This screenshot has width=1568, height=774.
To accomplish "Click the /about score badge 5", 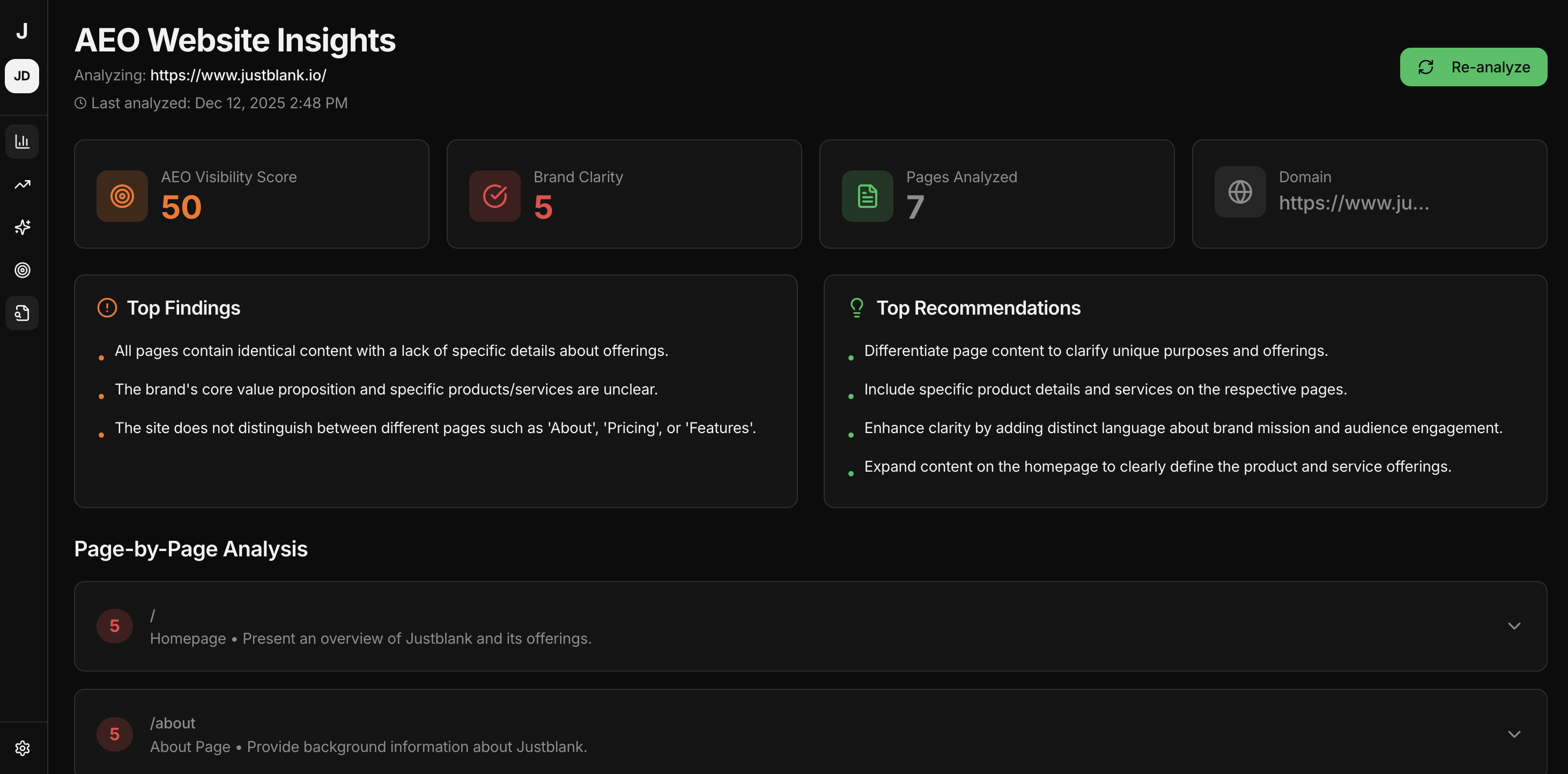I will click(114, 734).
